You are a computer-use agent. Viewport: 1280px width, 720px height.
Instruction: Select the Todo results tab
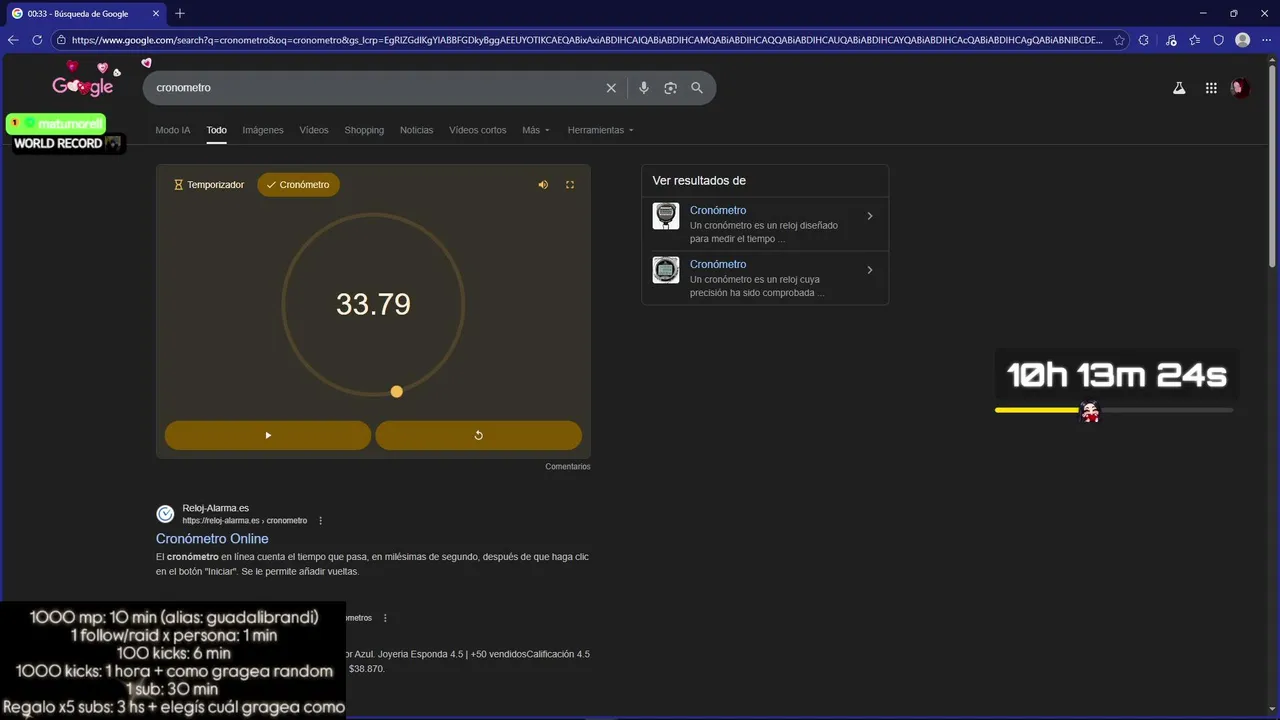217,130
